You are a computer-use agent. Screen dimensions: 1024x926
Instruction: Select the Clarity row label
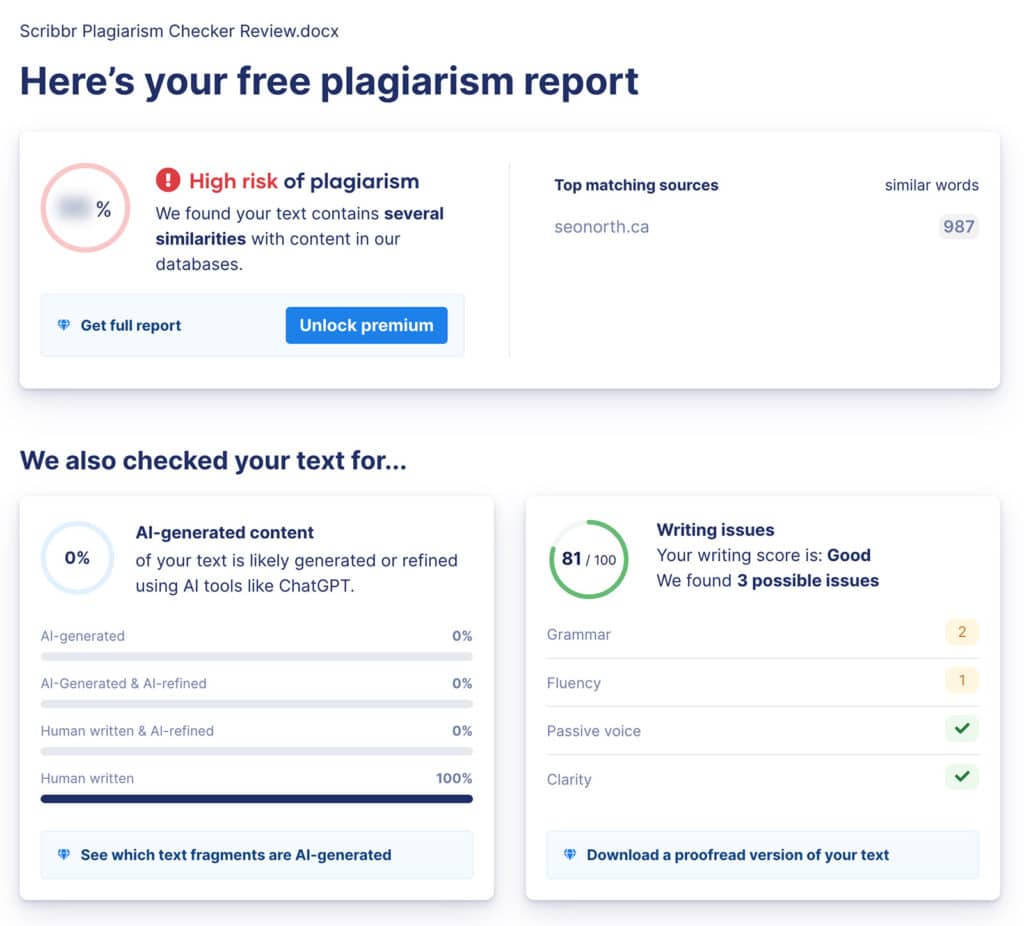(569, 780)
